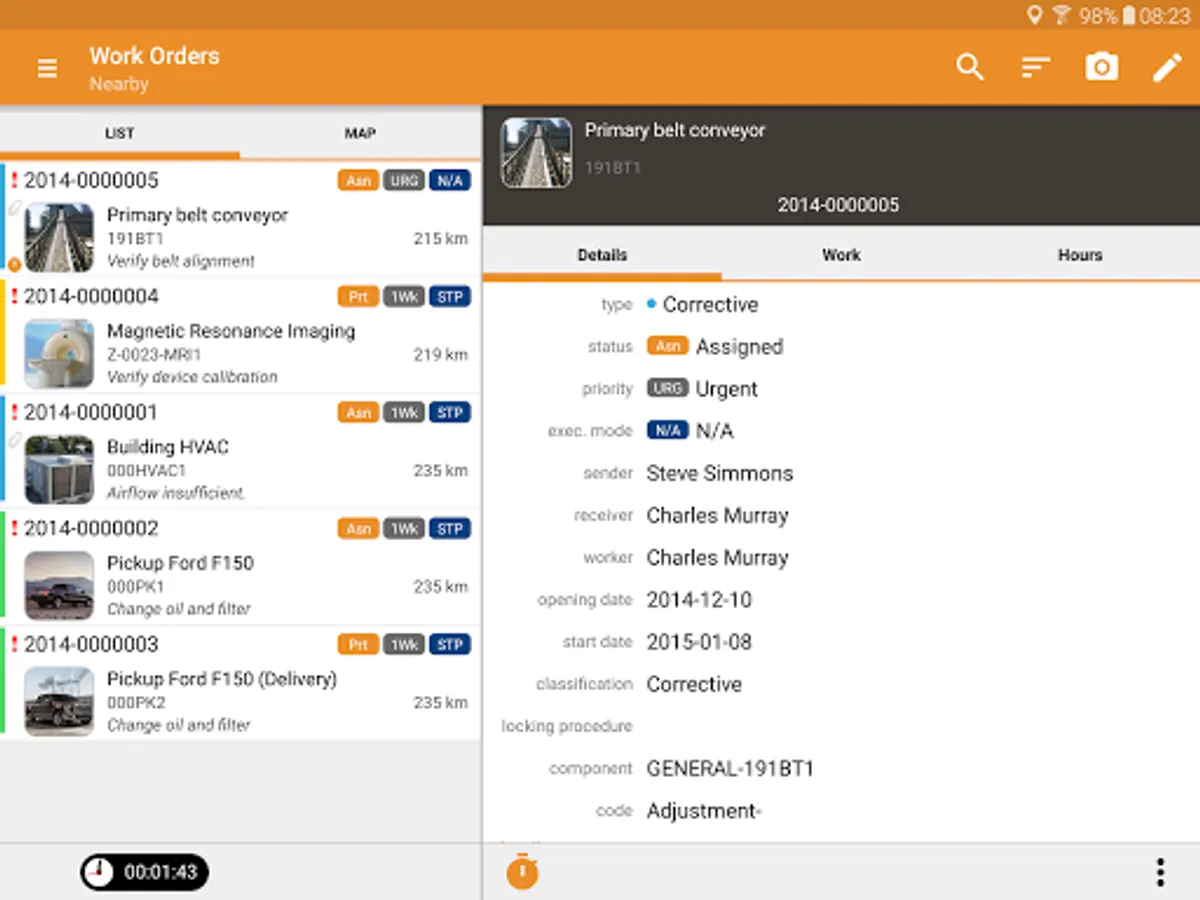Tap the Z-0023-MRI1 equipment code
1200x900 pixels.
pos(155,354)
